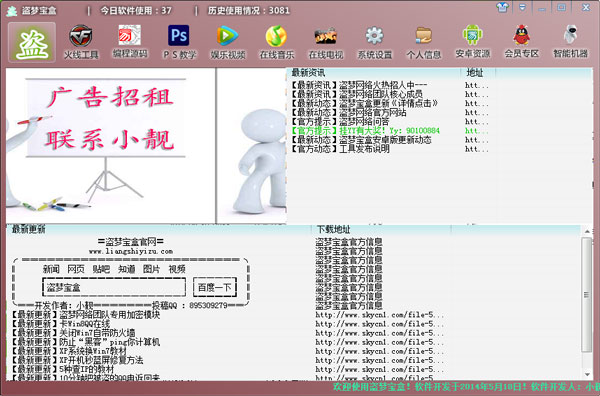
Task: Click the 盗梦宝盒 app logo in title bar
Action: click(x=11, y=10)
